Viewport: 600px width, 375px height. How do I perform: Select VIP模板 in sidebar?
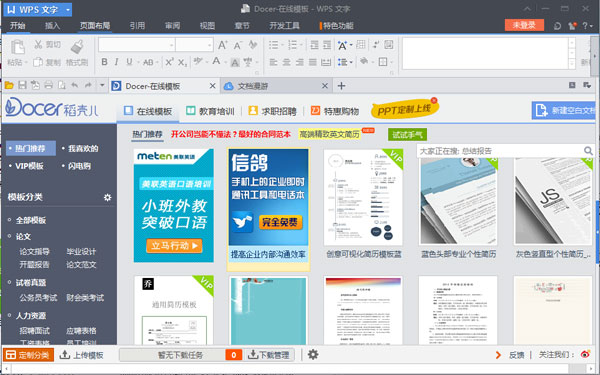point(29,166)
